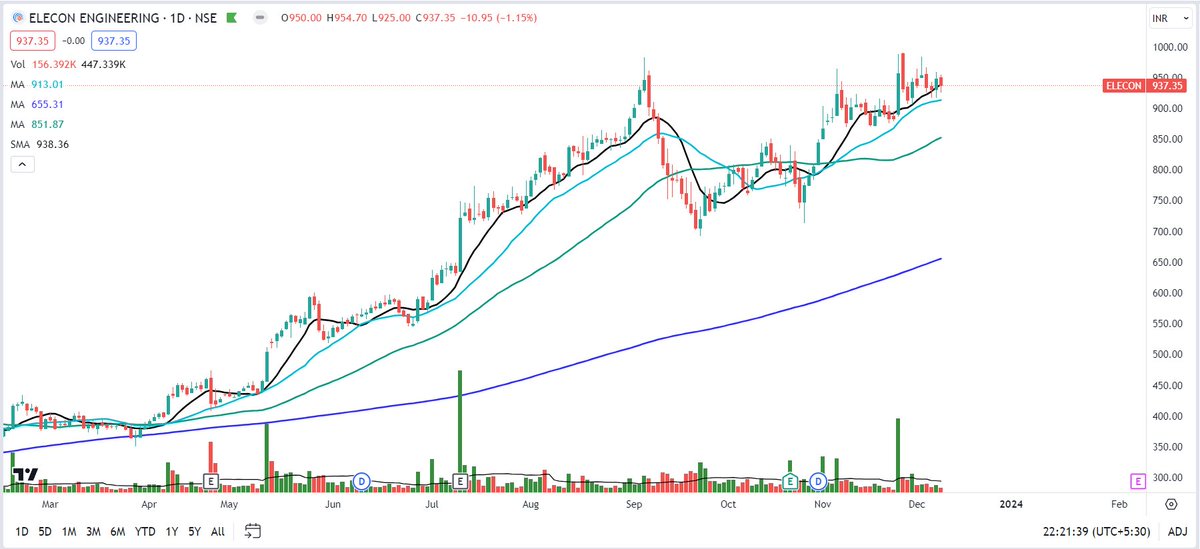Select the MA 851.87 indicator legend

[39, 124]
